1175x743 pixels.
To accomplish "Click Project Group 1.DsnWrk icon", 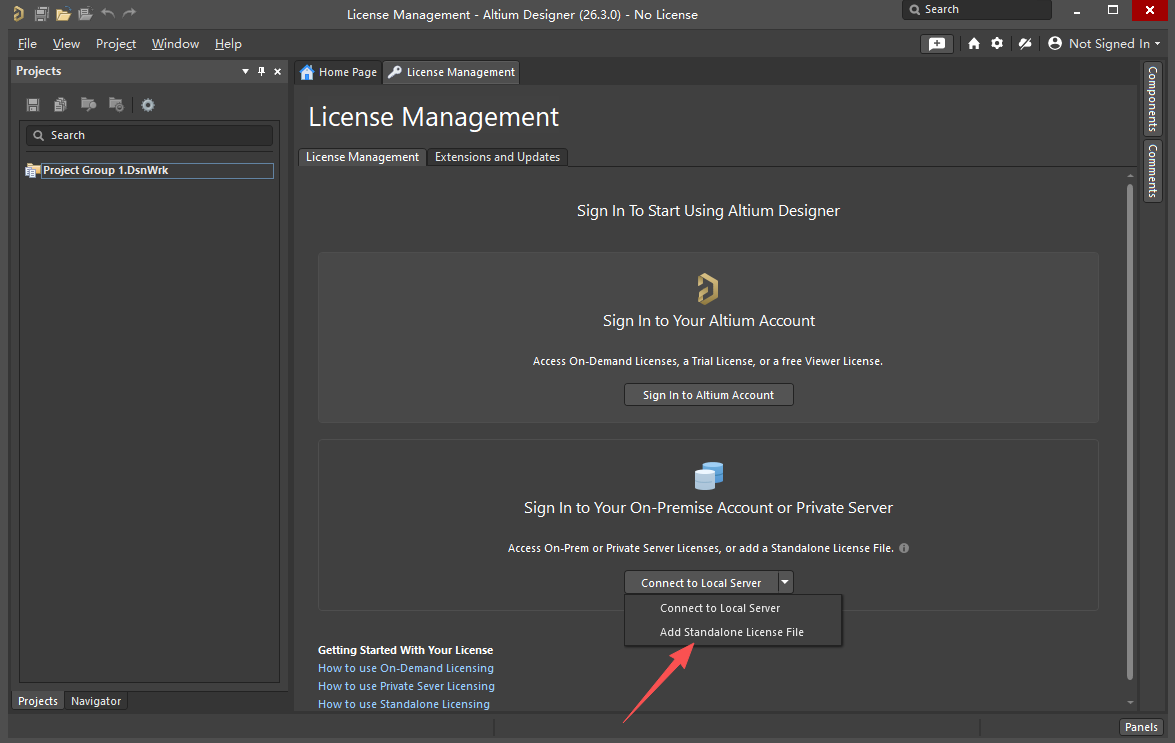I will pos(32,171).
